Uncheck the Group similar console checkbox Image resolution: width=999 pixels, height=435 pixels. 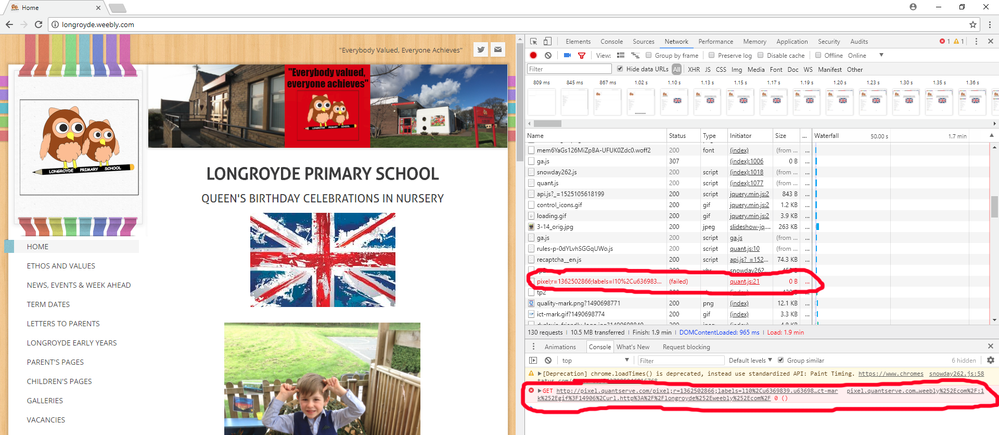(781, 360)
